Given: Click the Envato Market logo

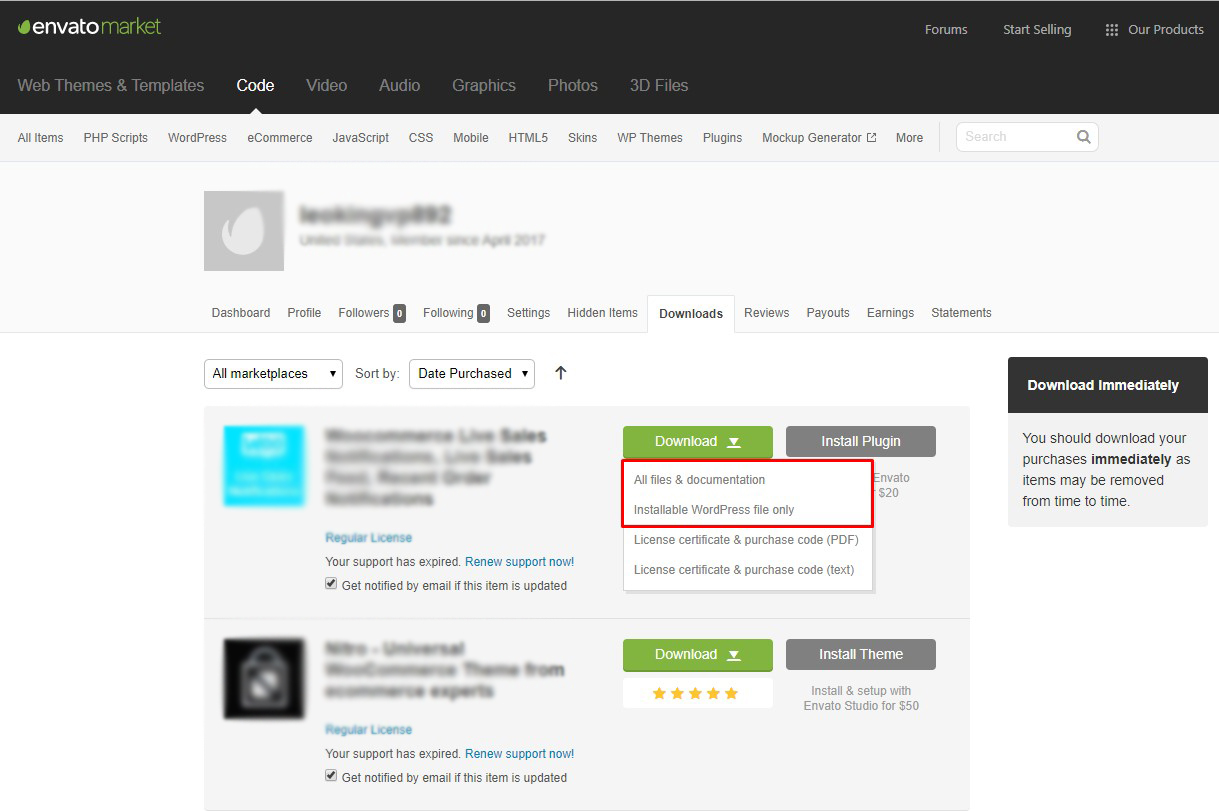Looking at the screenshot, I should click(x=90, y=27).
